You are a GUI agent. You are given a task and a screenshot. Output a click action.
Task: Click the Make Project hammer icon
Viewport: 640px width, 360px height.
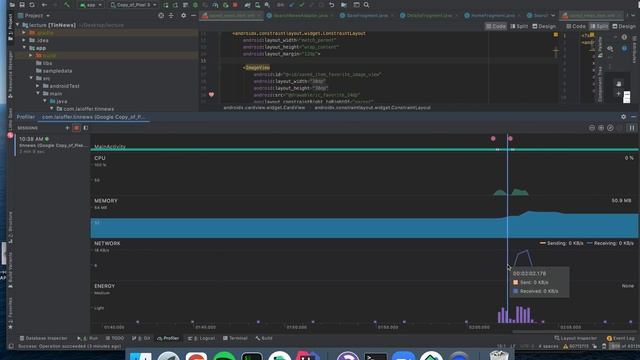tap(67, 5)
